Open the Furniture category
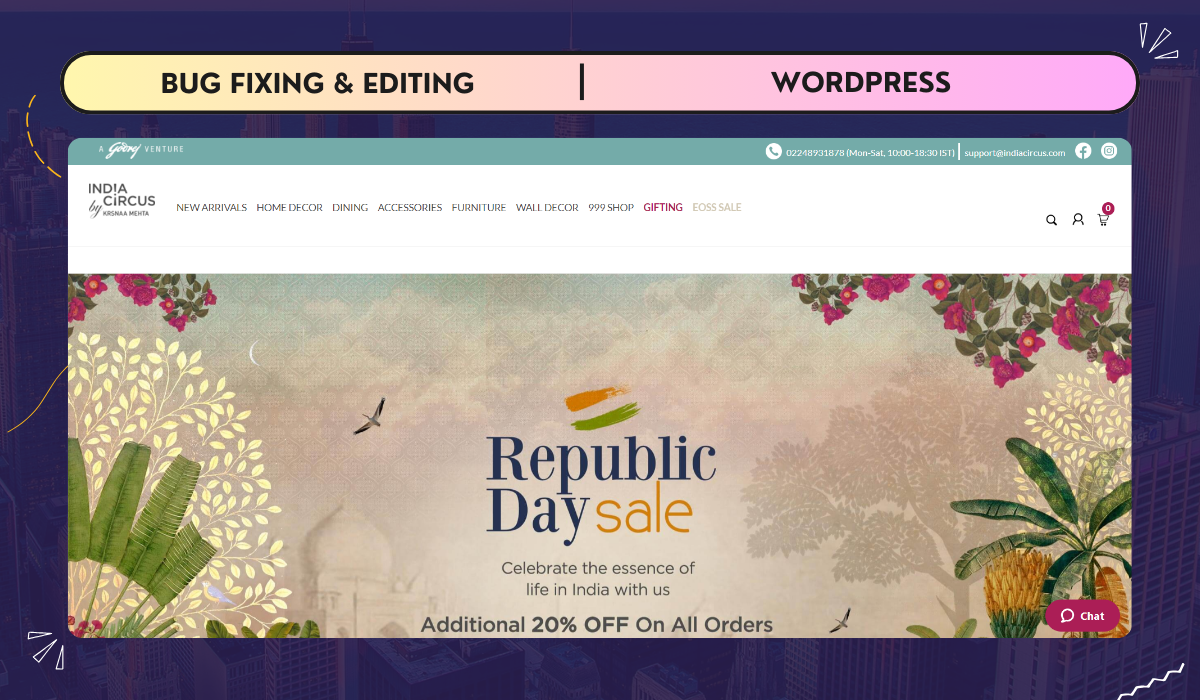Viewport: 1200px width, 700px height. click(479, 208)
